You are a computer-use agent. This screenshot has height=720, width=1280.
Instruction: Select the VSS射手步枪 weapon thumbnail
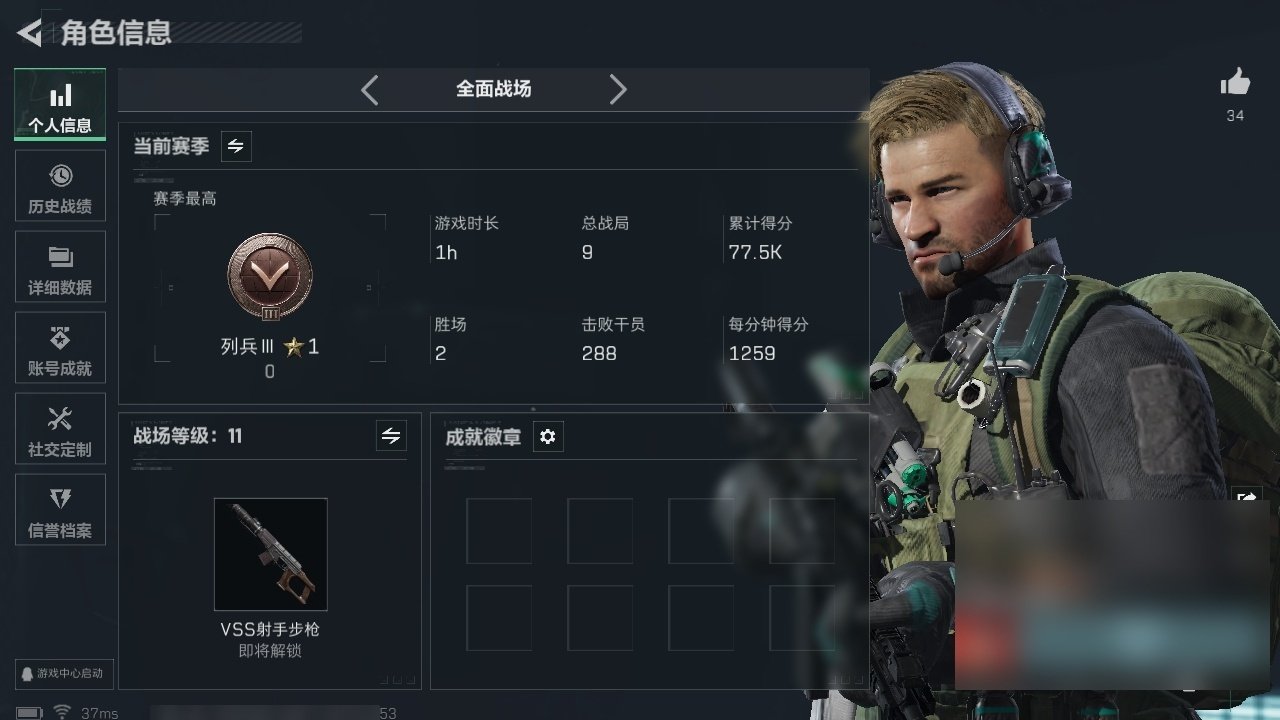click(x=271, y=554)
